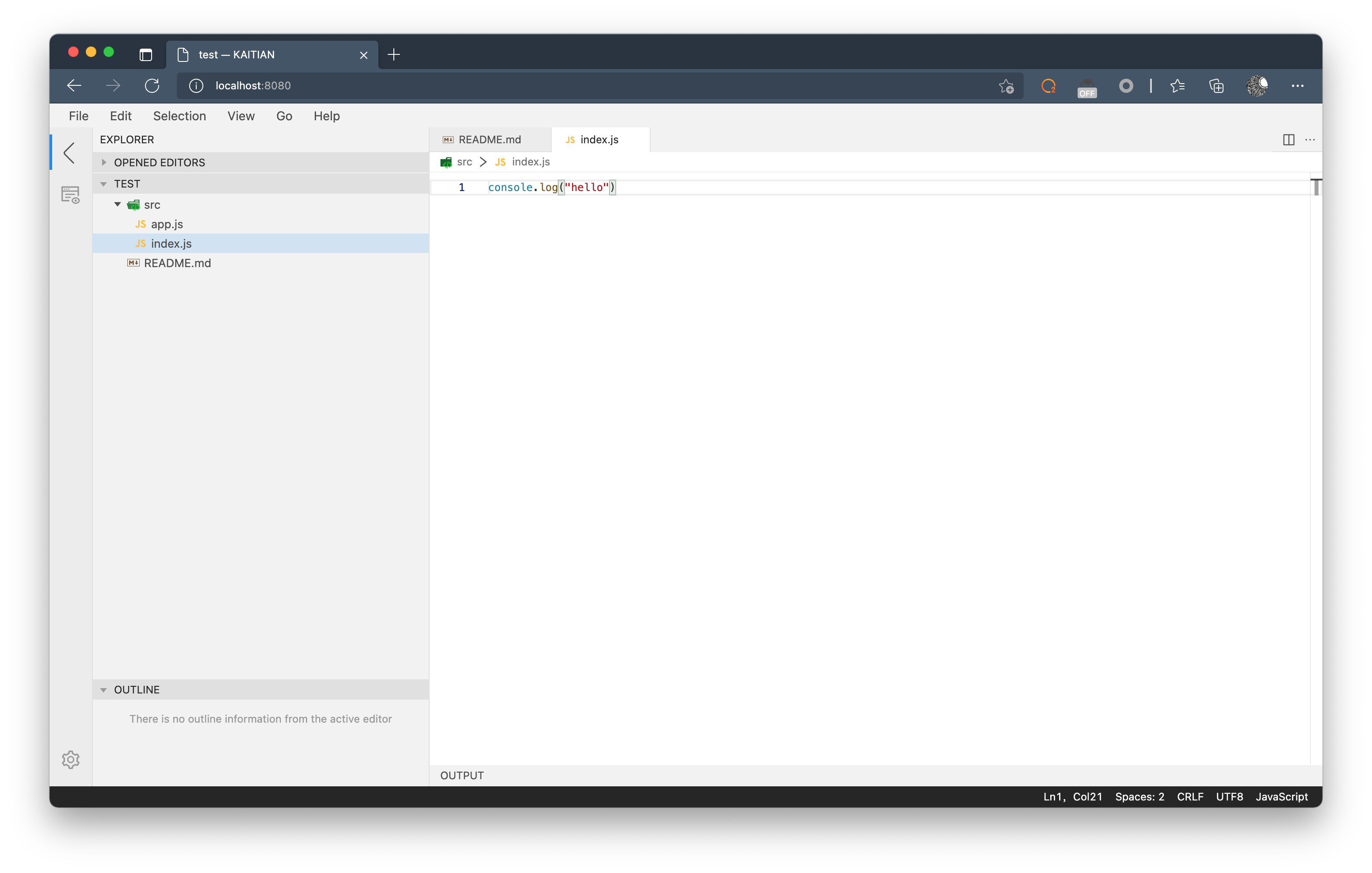This screenshot has height=873, width=1372.
Task: Click the gray circle record extension icon
Action: (1126, 85)
